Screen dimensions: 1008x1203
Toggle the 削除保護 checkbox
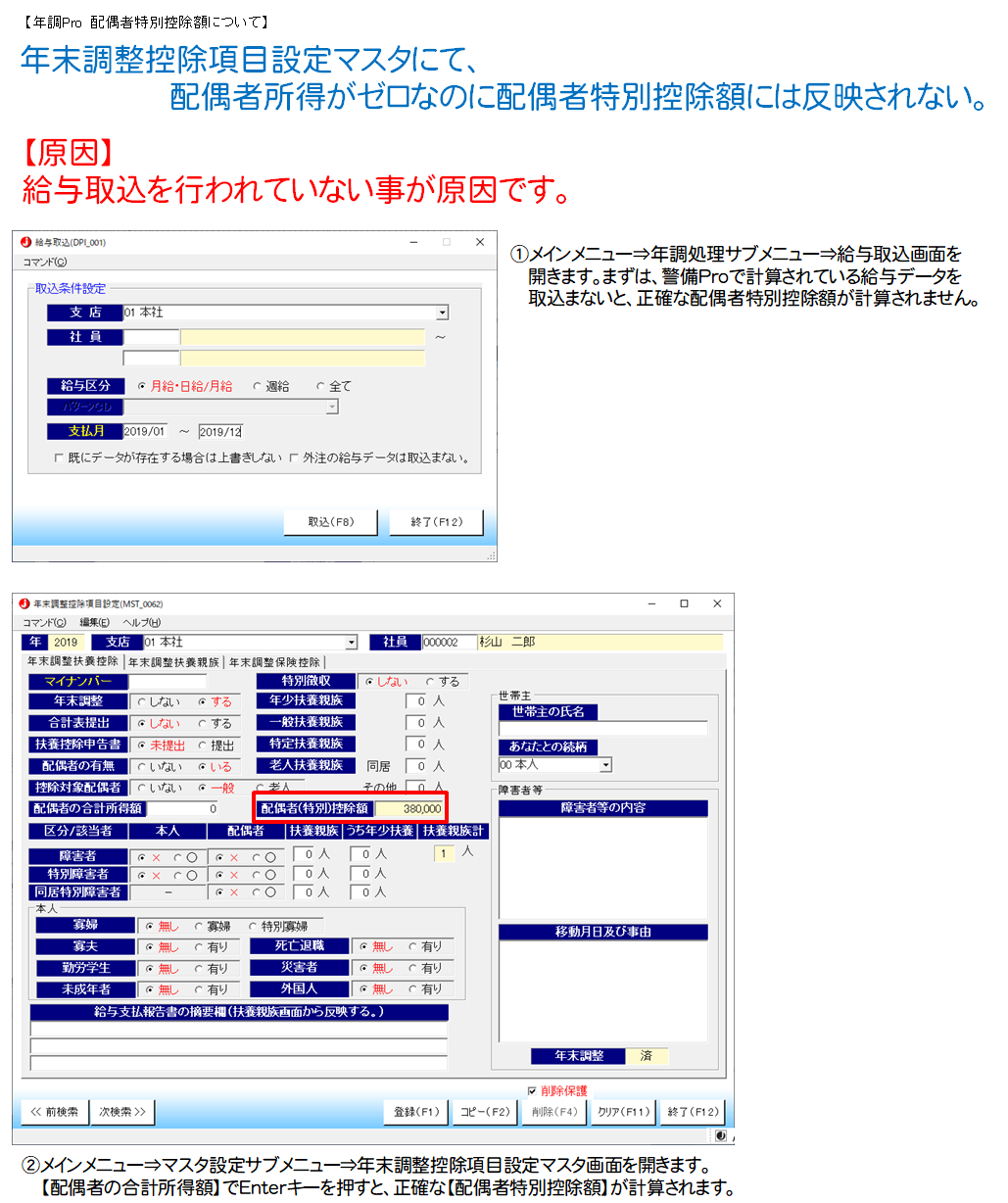[x=532, y=1090]
